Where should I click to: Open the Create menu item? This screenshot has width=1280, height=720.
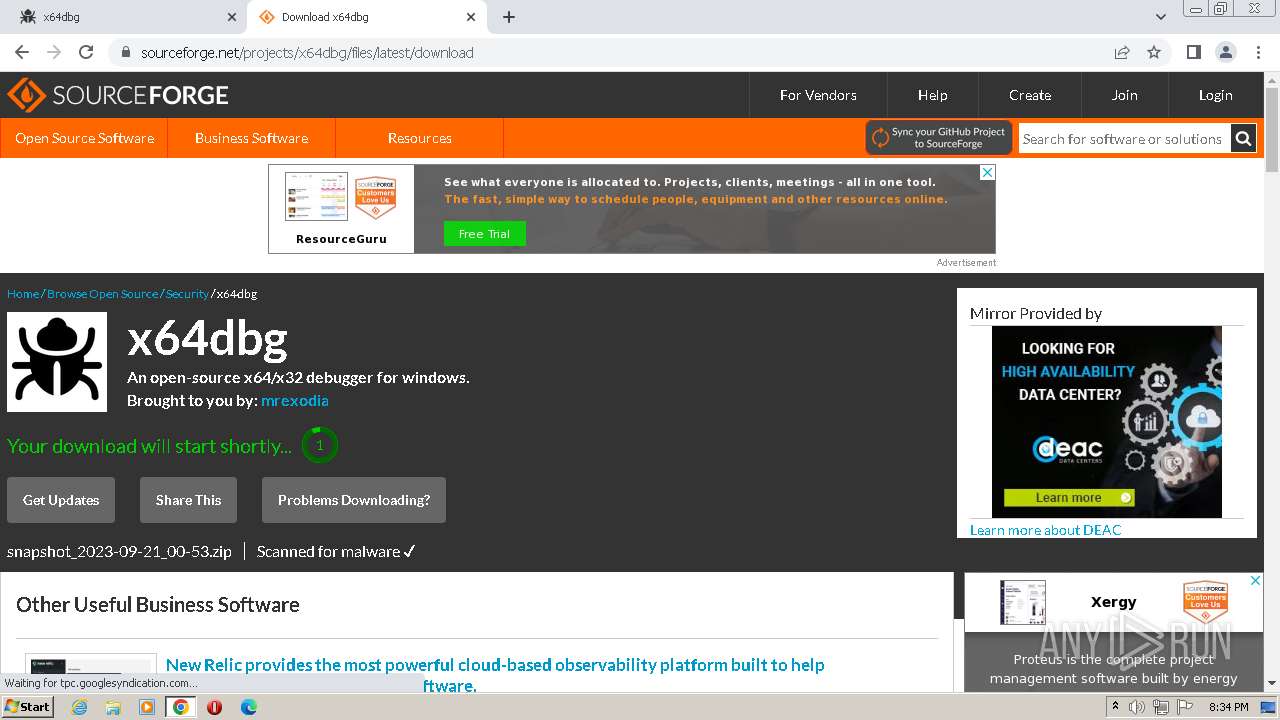1030,95
